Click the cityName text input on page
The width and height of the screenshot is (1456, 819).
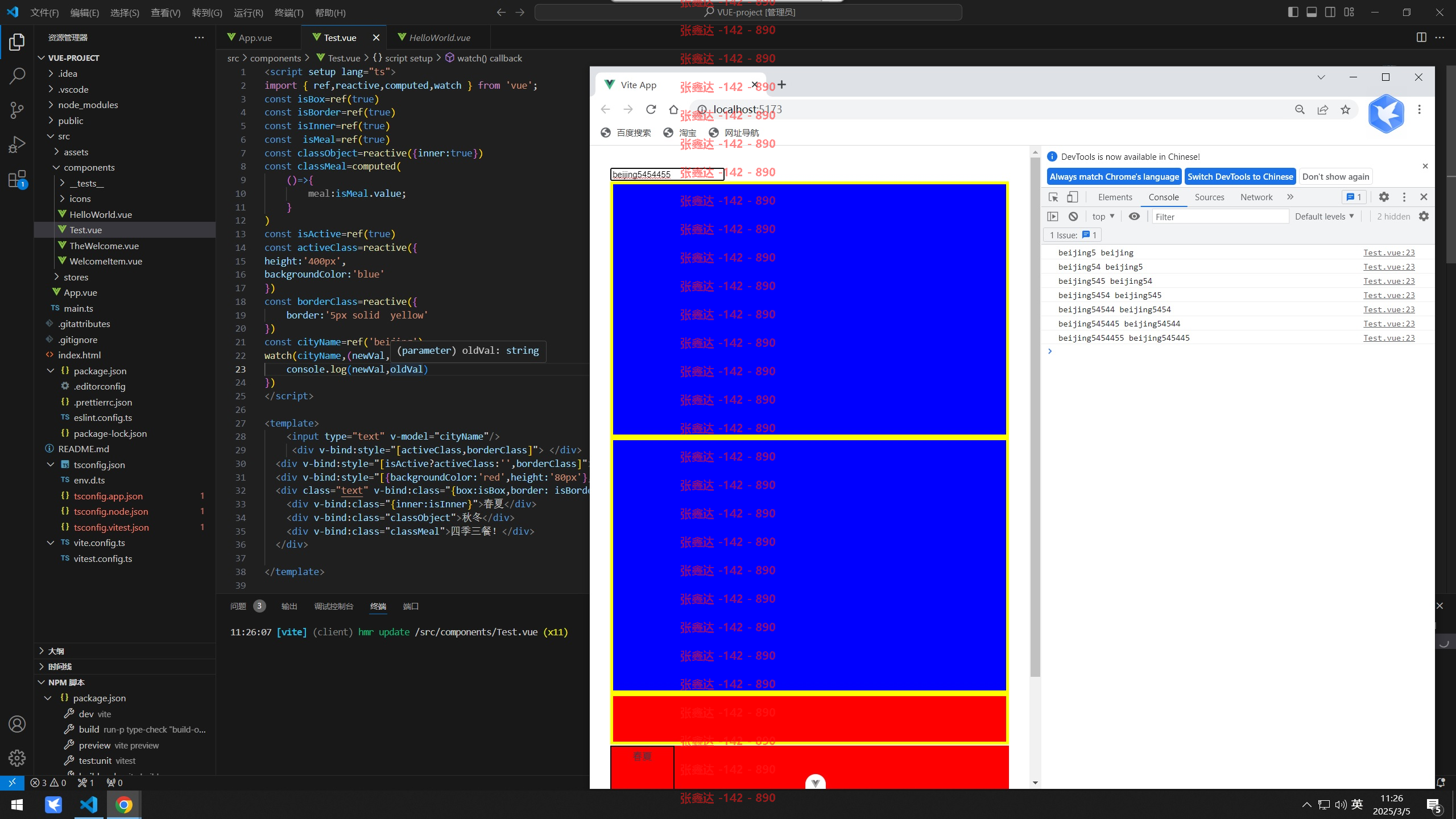pos(667,174)
